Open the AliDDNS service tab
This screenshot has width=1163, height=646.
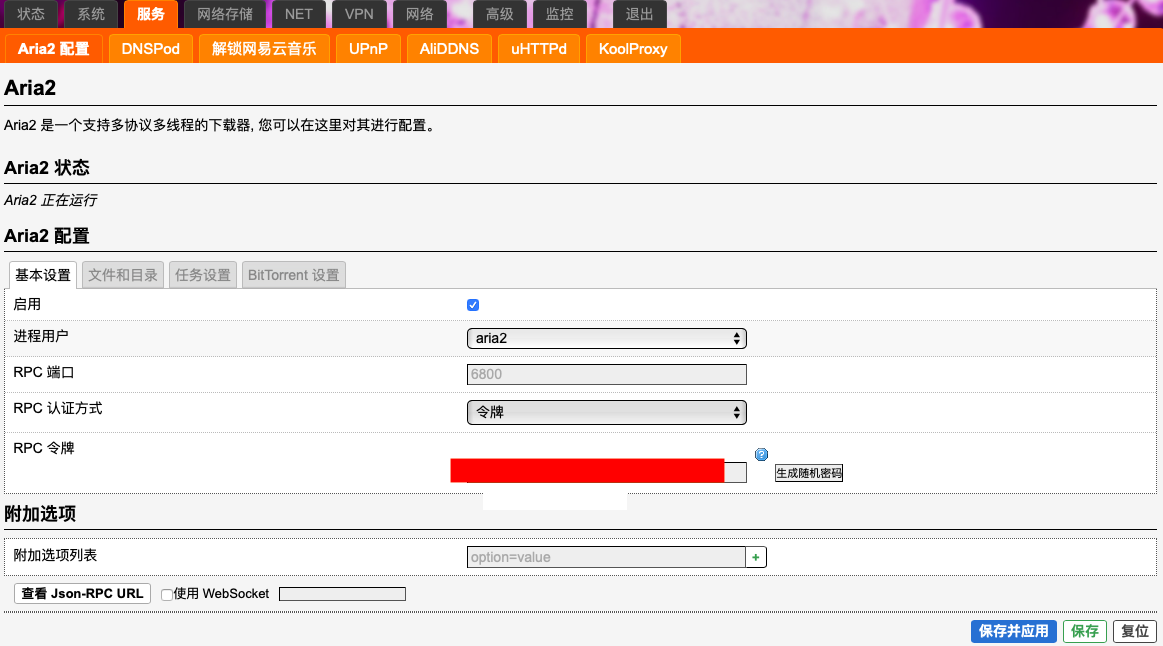click(x=449, y=49)
